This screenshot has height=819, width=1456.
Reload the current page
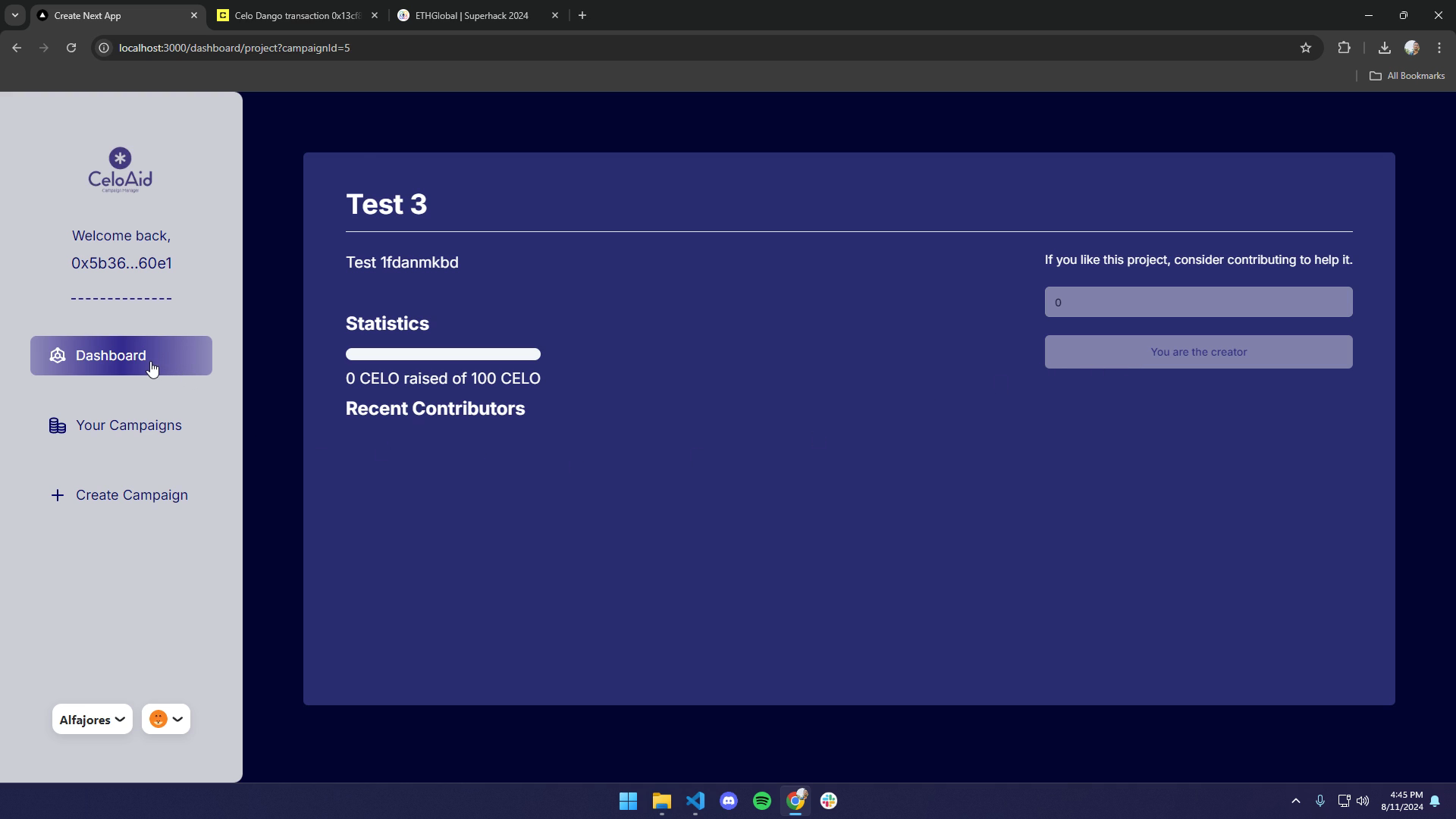(71, 48)
